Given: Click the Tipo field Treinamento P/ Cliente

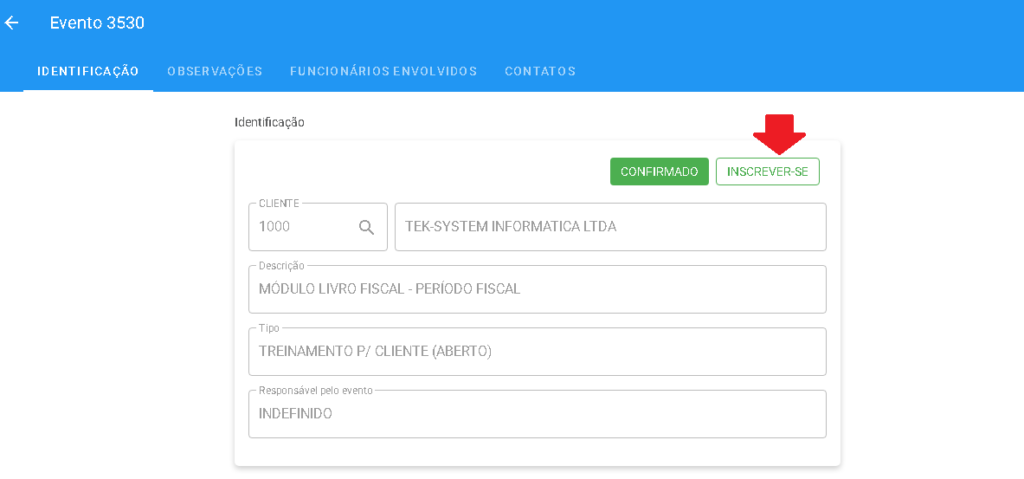Looking at the screenshot, I should point(537,352).
